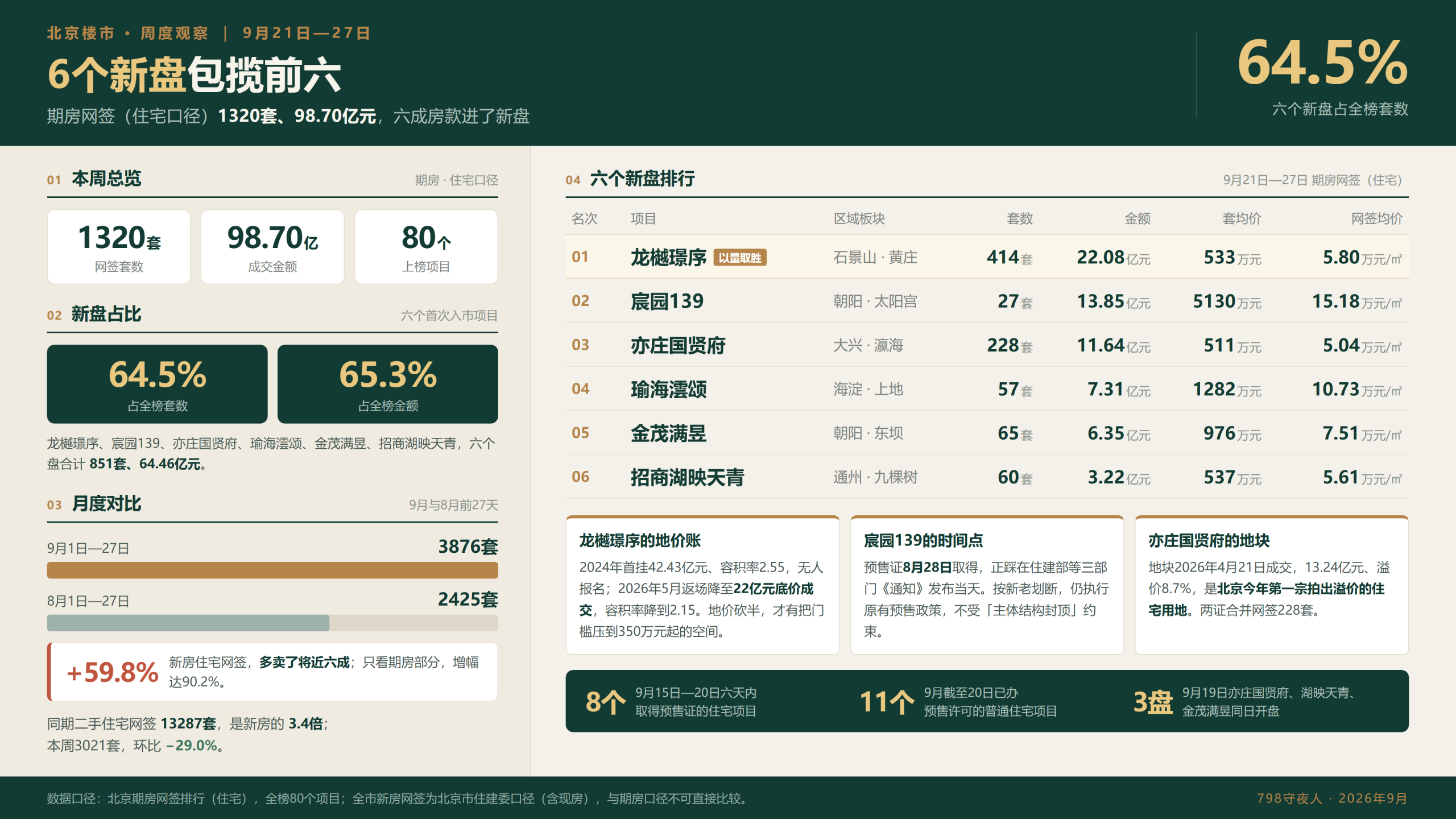Click the 石景山 · 黄庄 region cell
Screen dimensions: 1456x819
click(x=875, y=257)
